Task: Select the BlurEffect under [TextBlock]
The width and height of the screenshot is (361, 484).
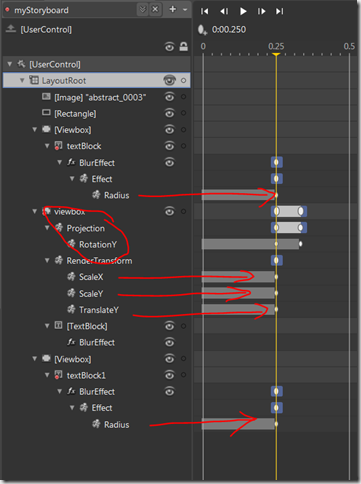Action: (97, 342)
